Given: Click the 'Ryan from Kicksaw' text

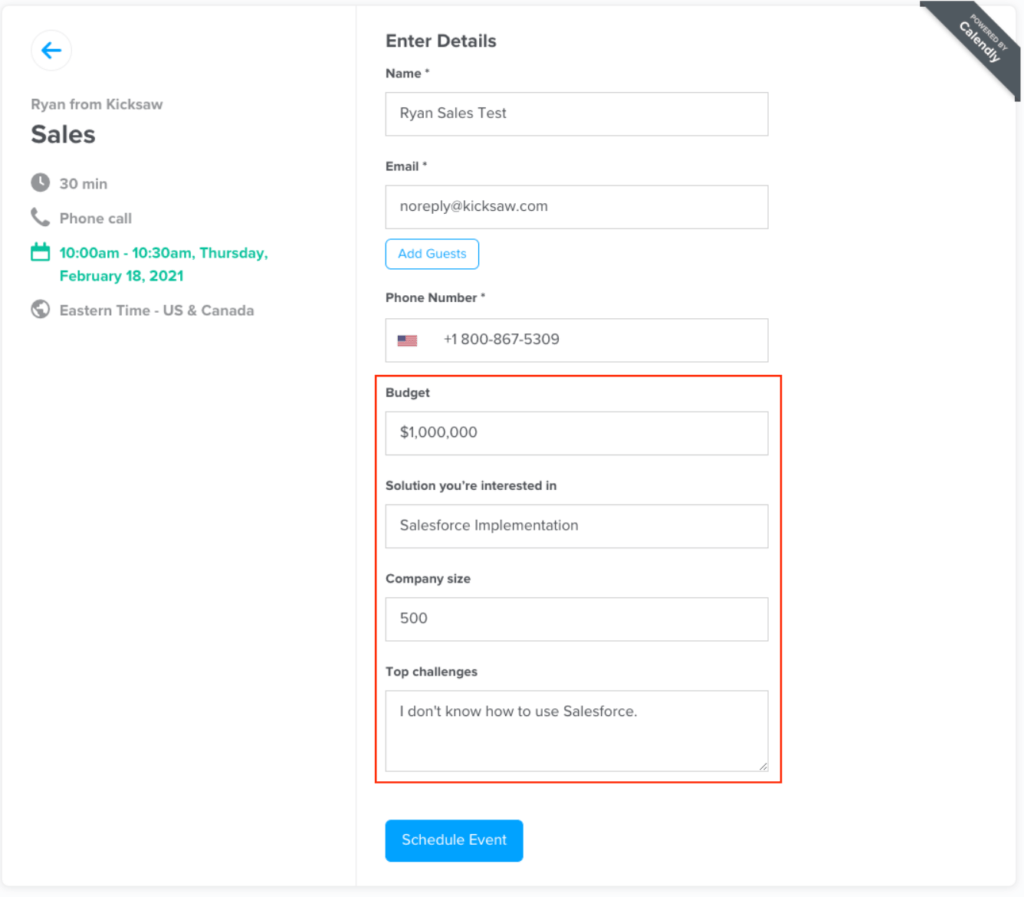Looking at the screenshot, I should click(97, 104).
